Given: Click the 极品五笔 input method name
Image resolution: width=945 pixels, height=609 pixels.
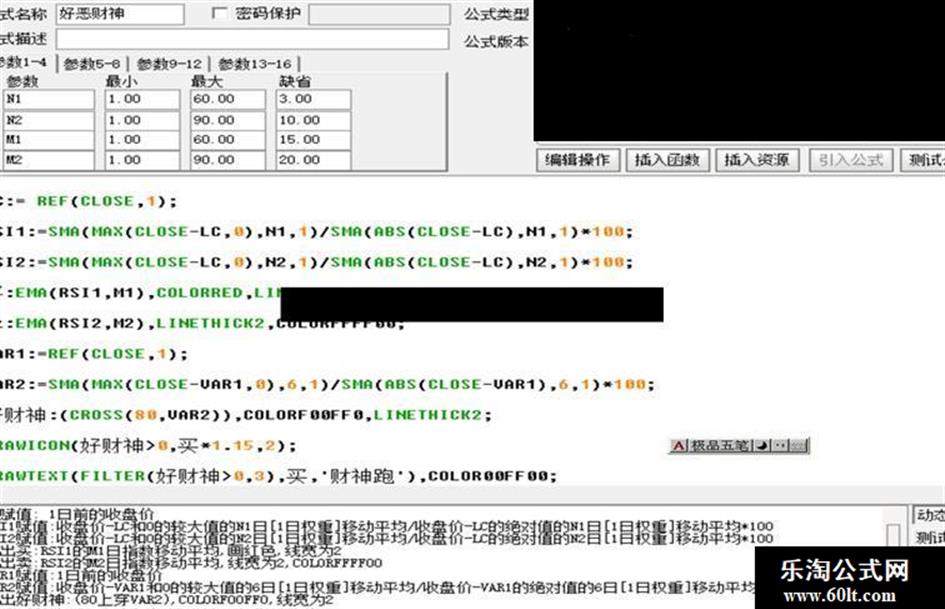Looking at the screenshot, I should [720, 446].
